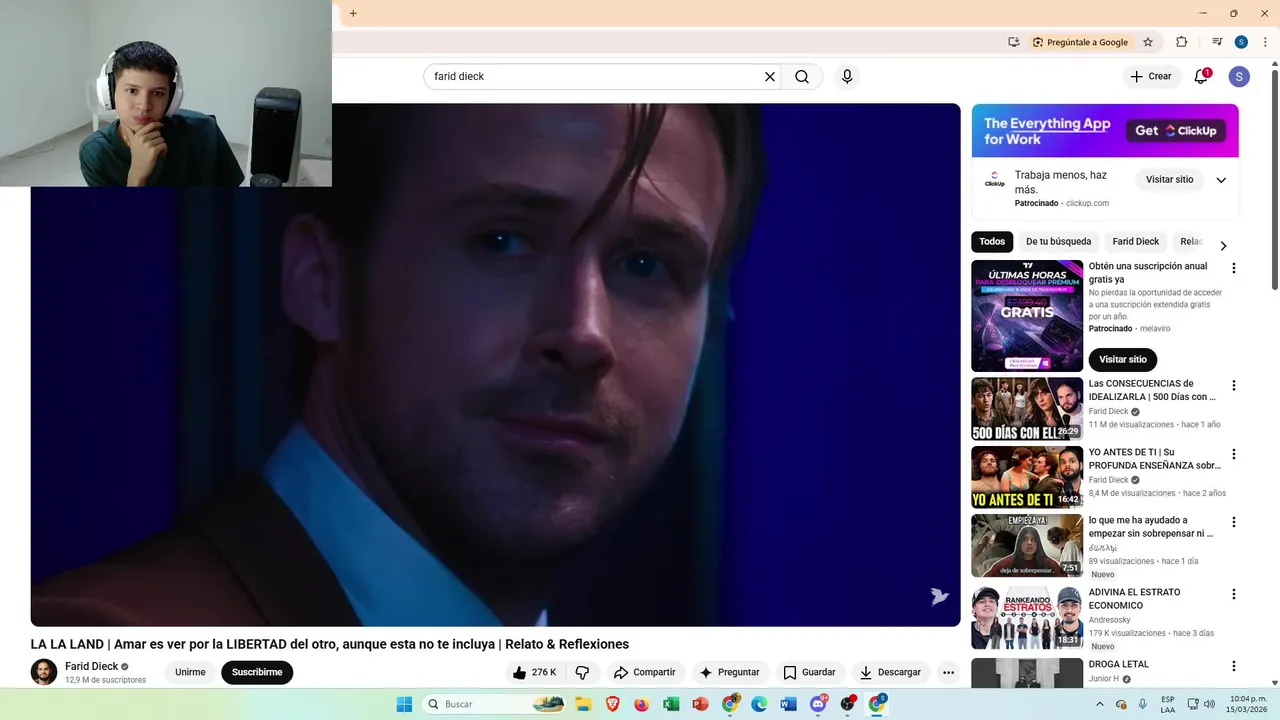
Task: Clear the YouTube search box with the X
Action: pos(770,77)
